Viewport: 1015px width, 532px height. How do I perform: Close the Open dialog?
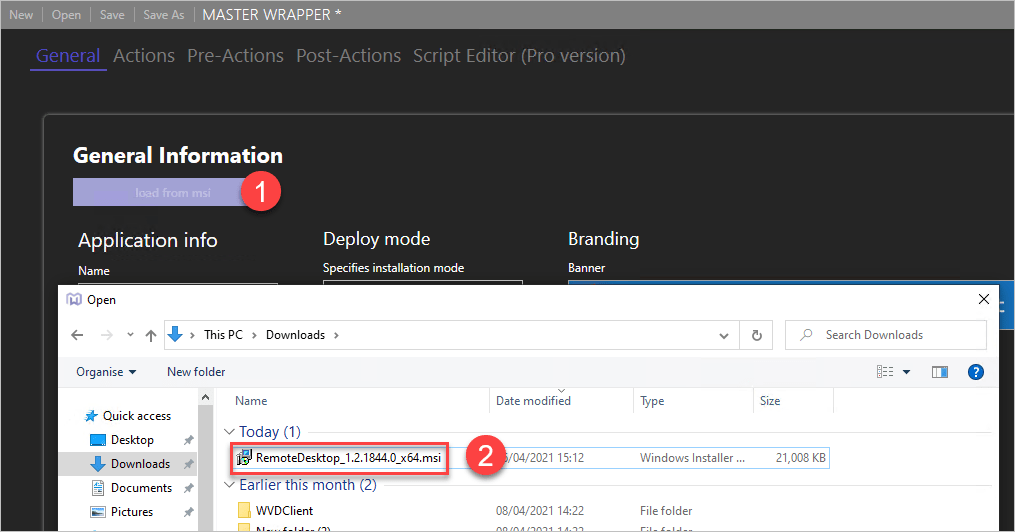click(x=983, y=299)
